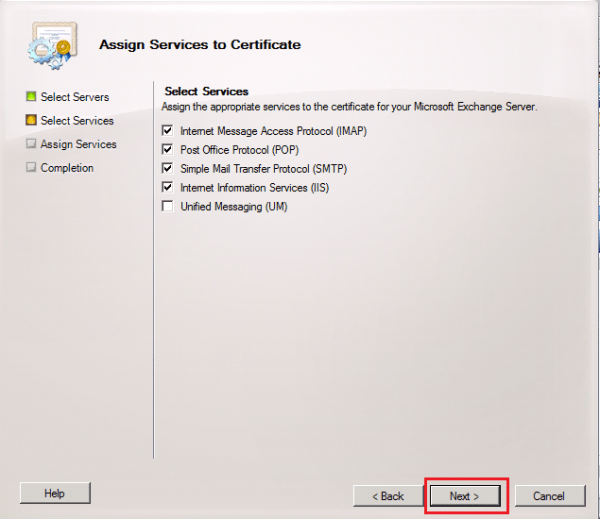Select the Select Services step in sidebar
Screen dimensions: 600x519
[77, 121]
